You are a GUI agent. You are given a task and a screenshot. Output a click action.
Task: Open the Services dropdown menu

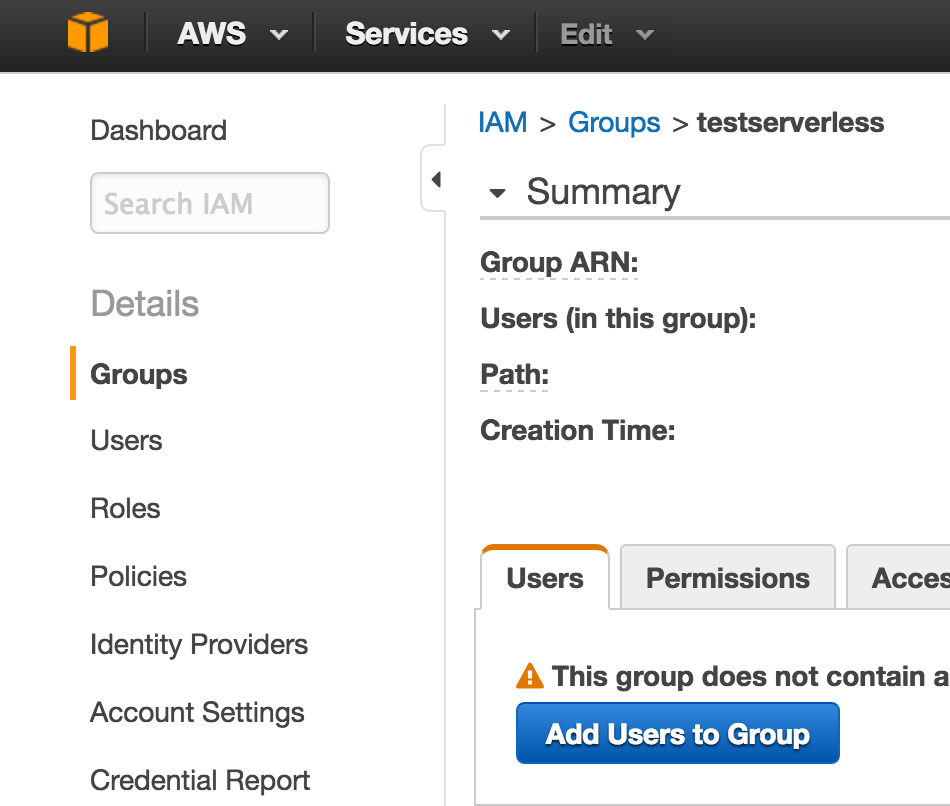426,34
